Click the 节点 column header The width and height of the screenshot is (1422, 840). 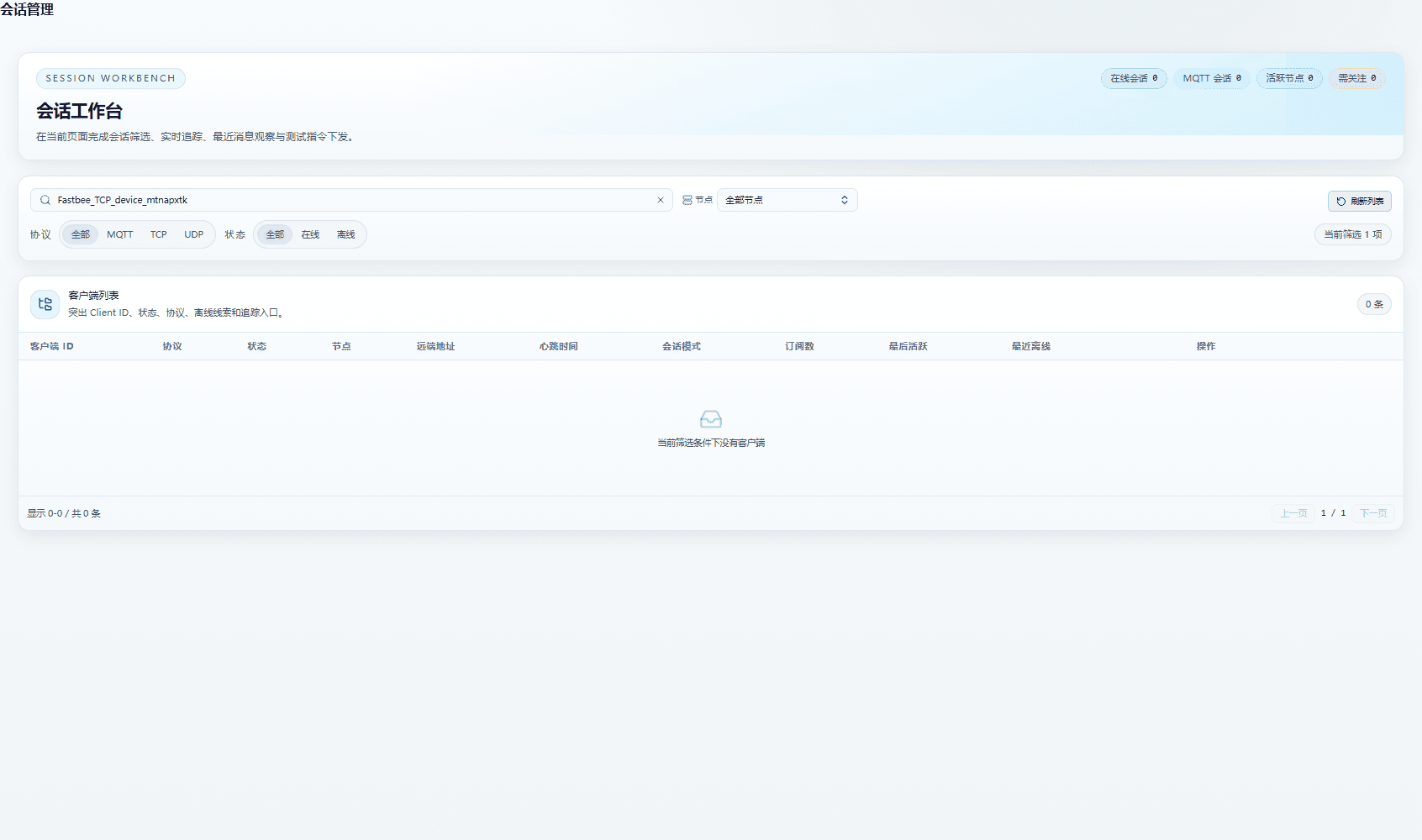pyautogui.click(x=341, y=346)
